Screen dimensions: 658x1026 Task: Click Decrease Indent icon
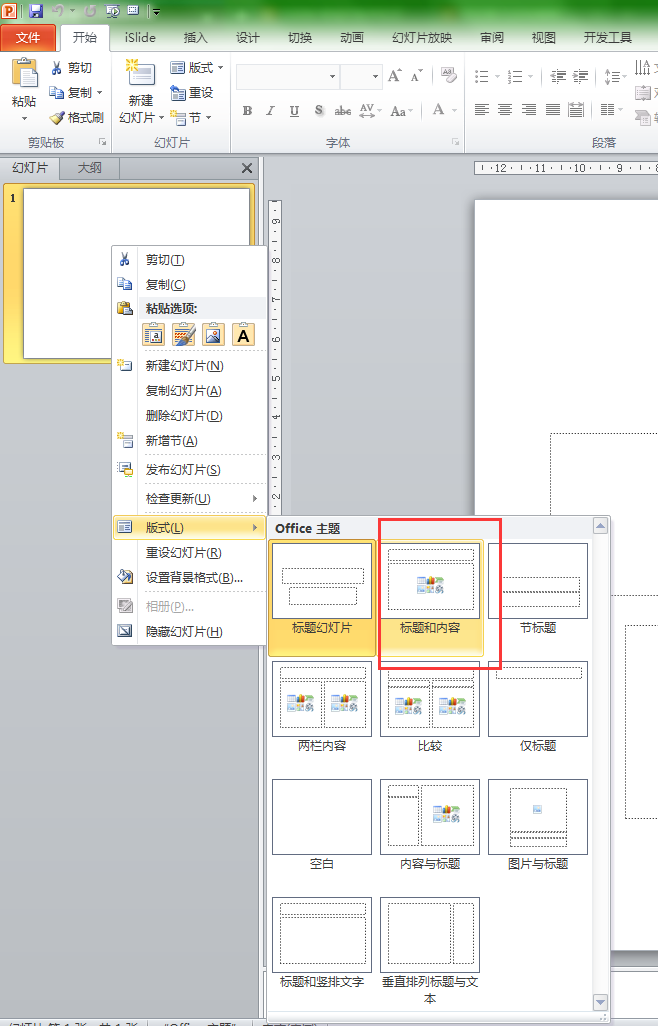(558, 77)
